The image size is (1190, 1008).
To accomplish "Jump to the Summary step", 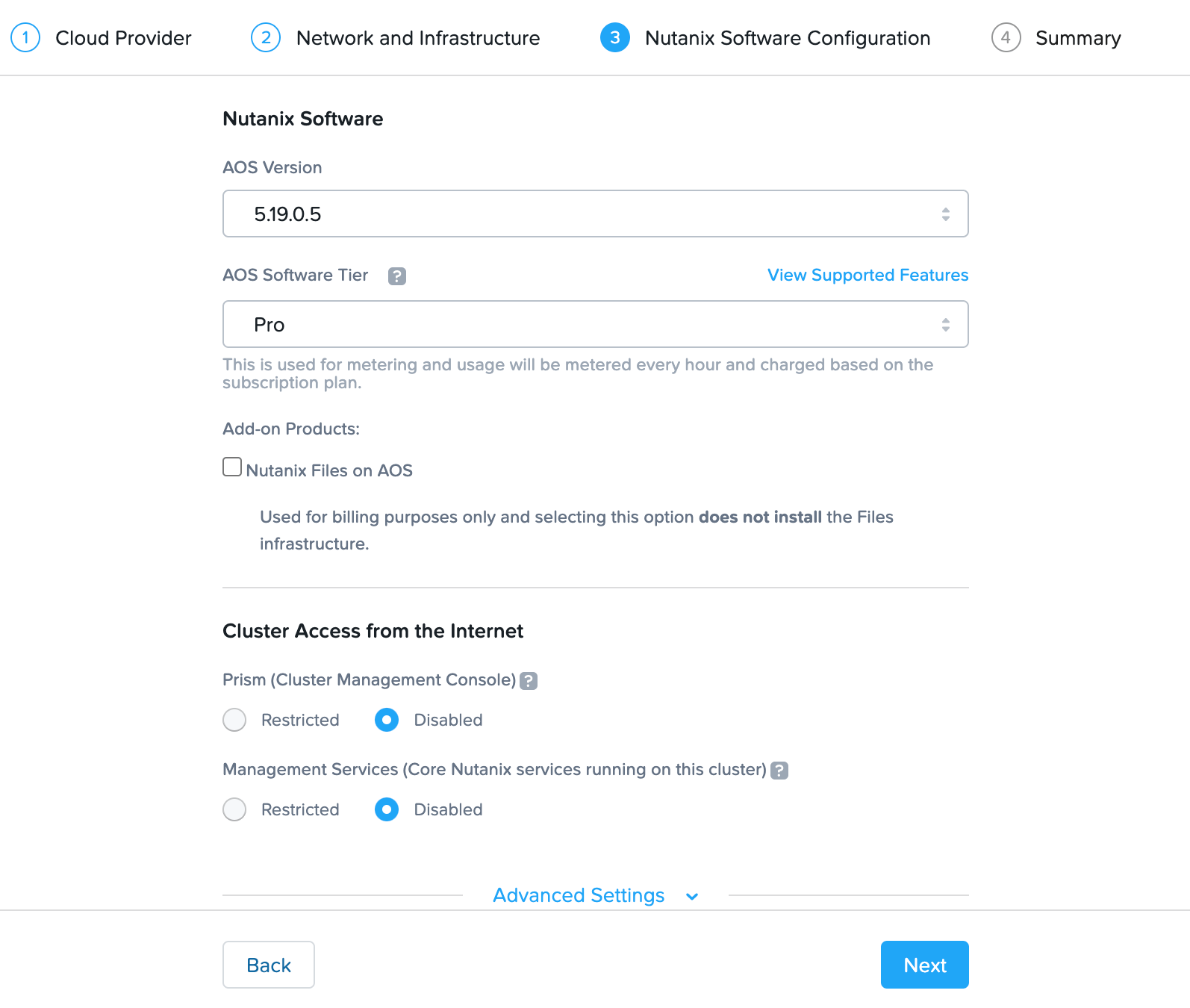I will pyautogui.click(x=1077, y=38).
